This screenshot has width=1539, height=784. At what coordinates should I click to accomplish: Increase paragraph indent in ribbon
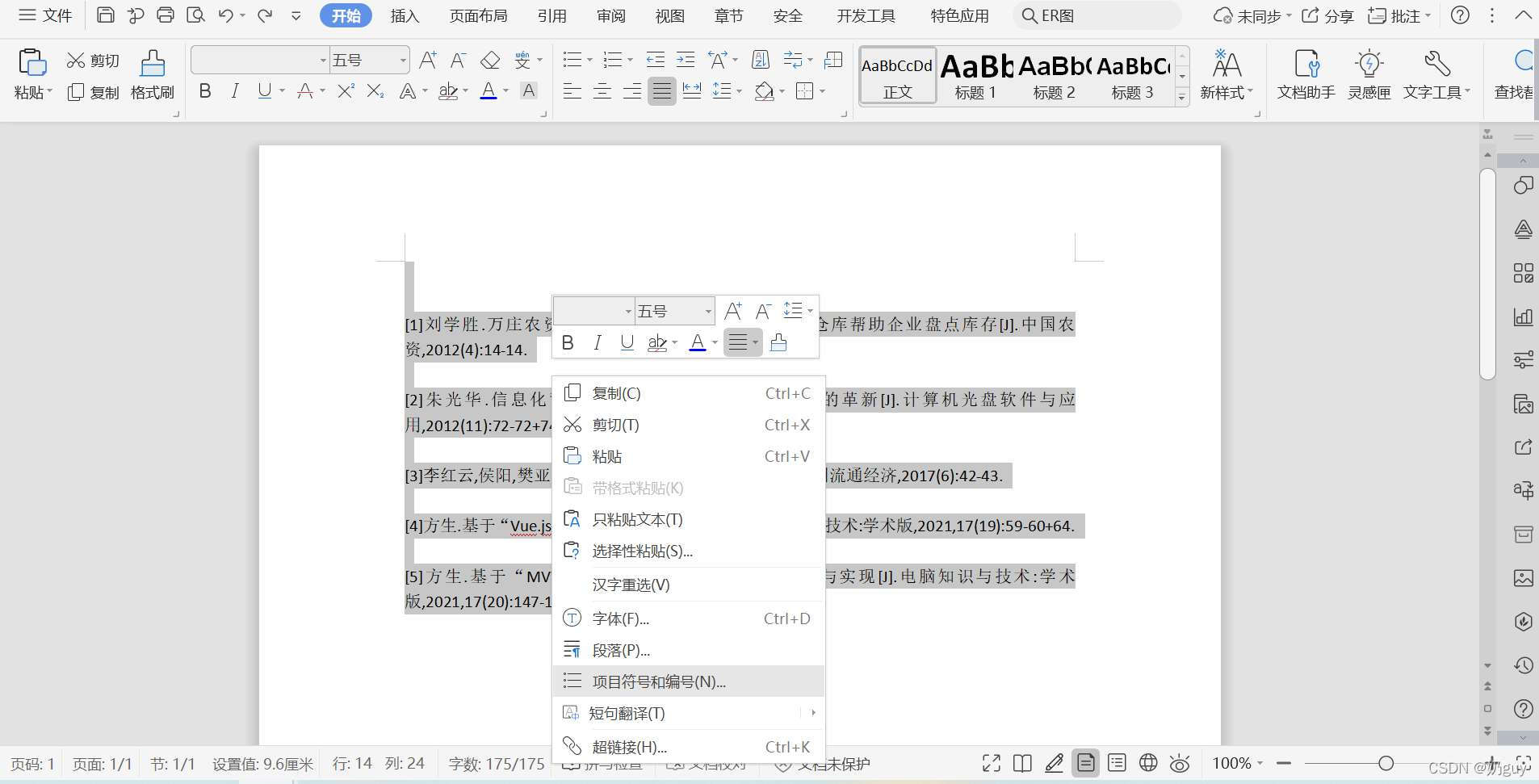(x=686, y=60)
